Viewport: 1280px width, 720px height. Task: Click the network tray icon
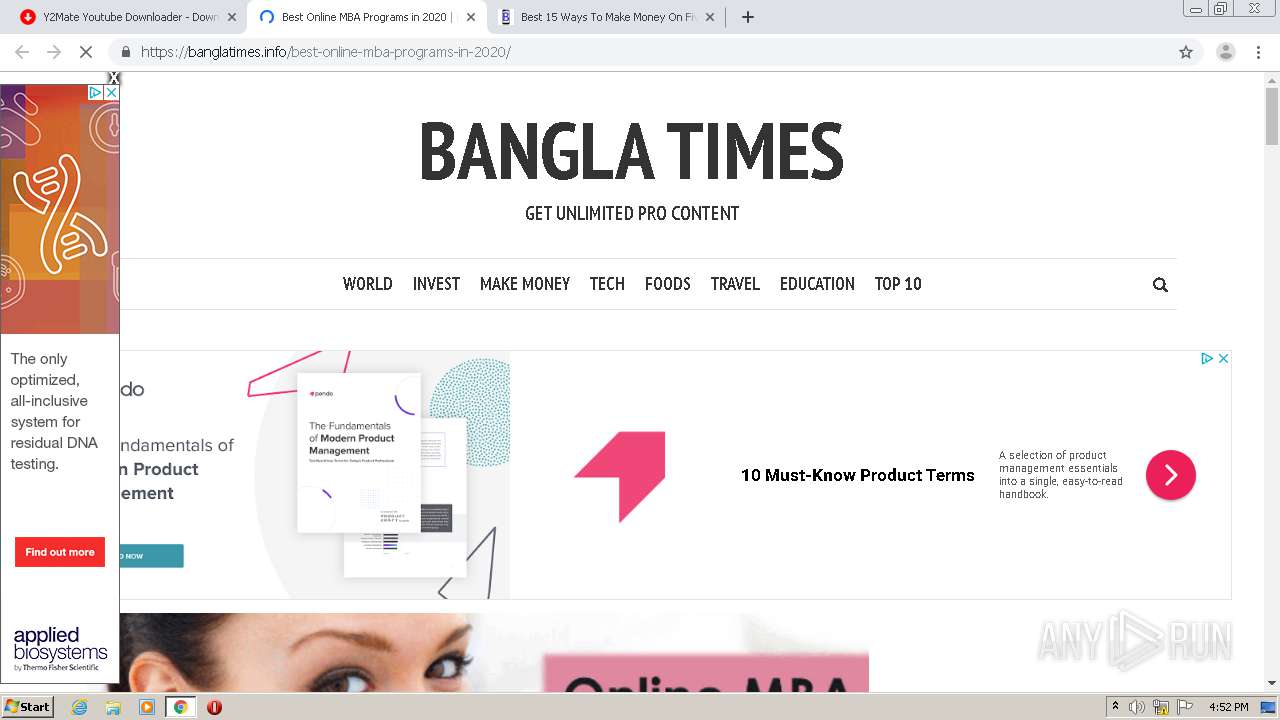(1161, 707)
